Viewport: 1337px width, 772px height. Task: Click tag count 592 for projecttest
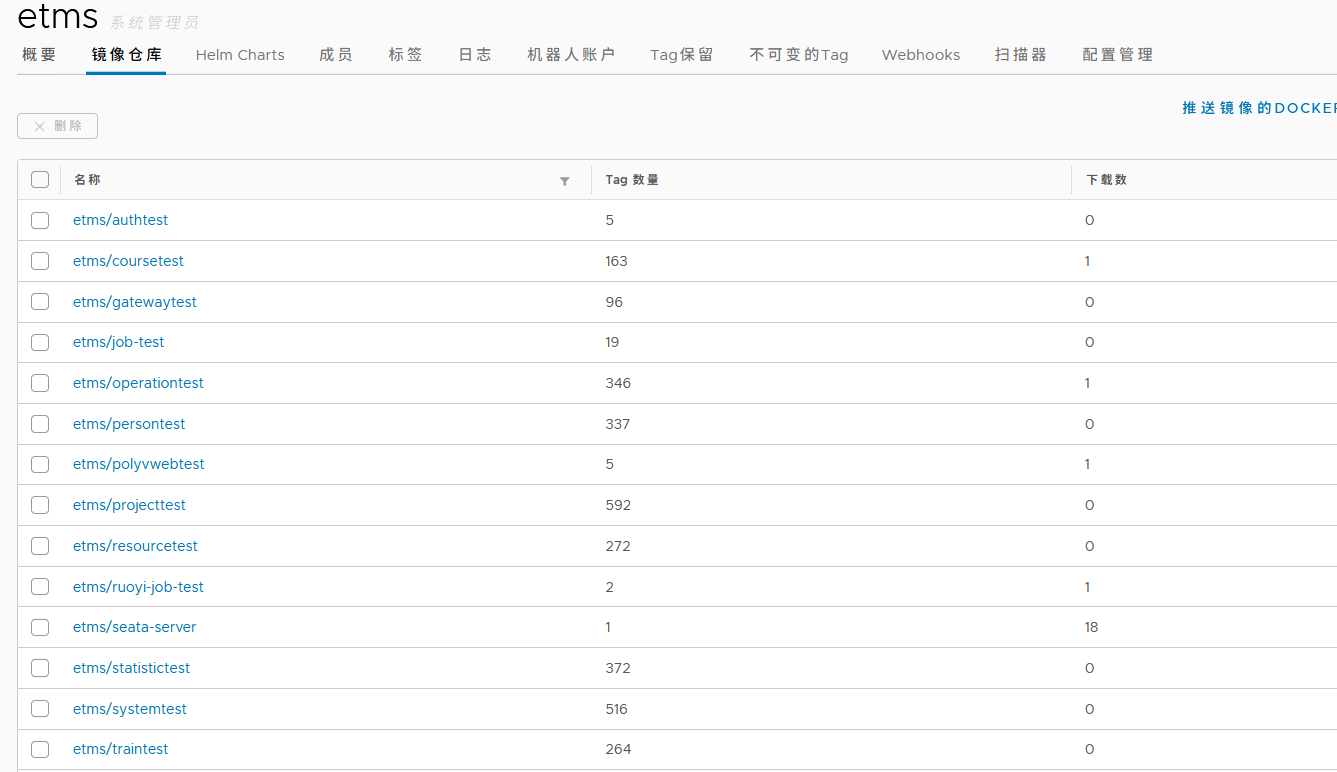[618, 505]
